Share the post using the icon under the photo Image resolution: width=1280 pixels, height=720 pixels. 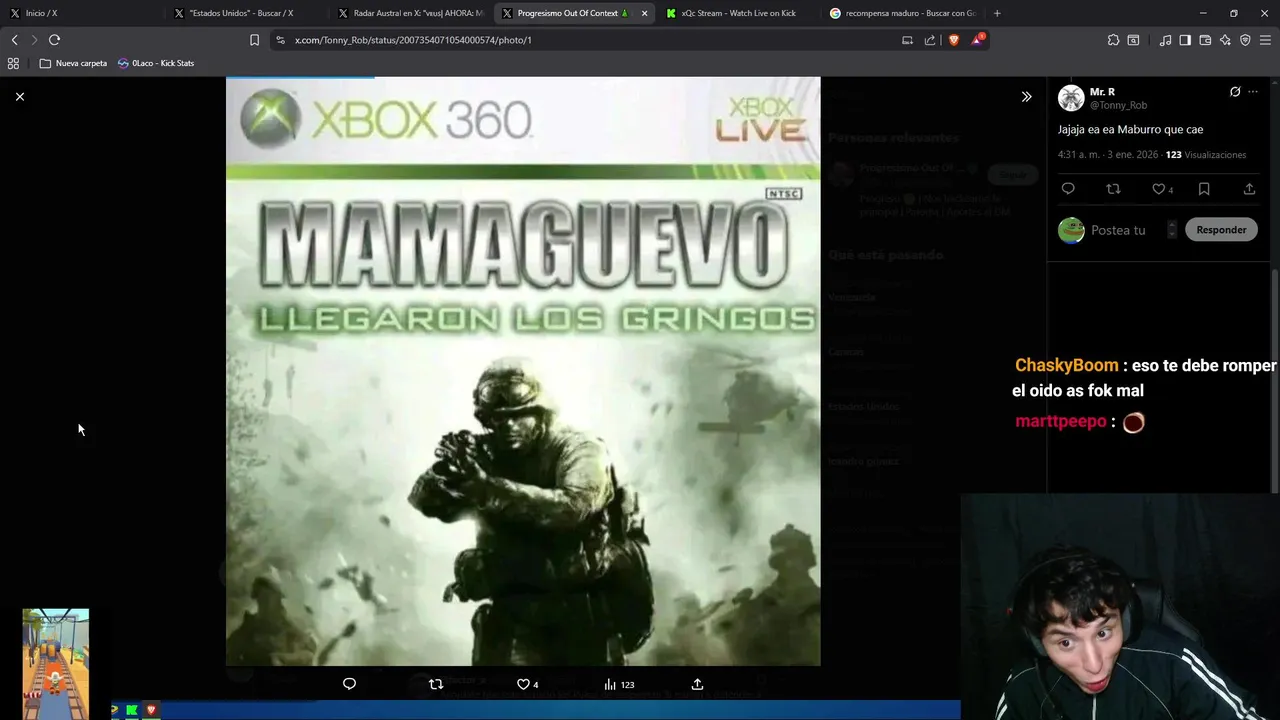(697, 684)
